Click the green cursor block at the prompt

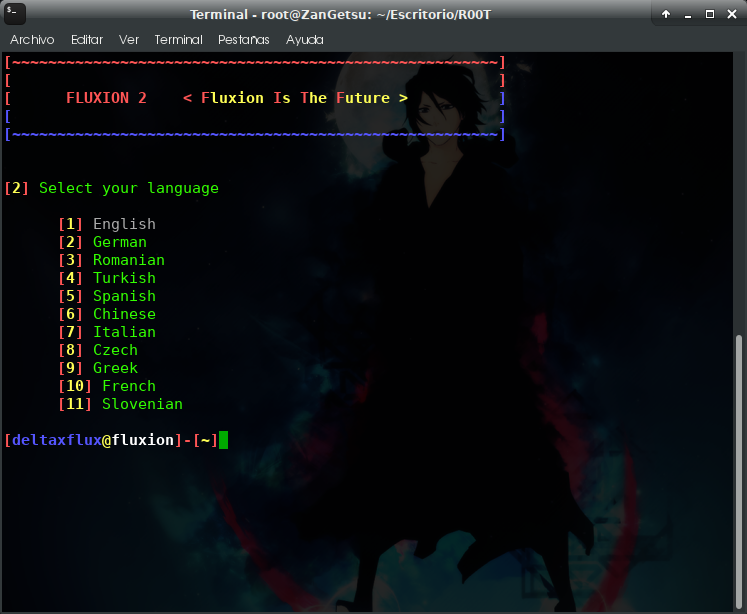tap(223, 440)
